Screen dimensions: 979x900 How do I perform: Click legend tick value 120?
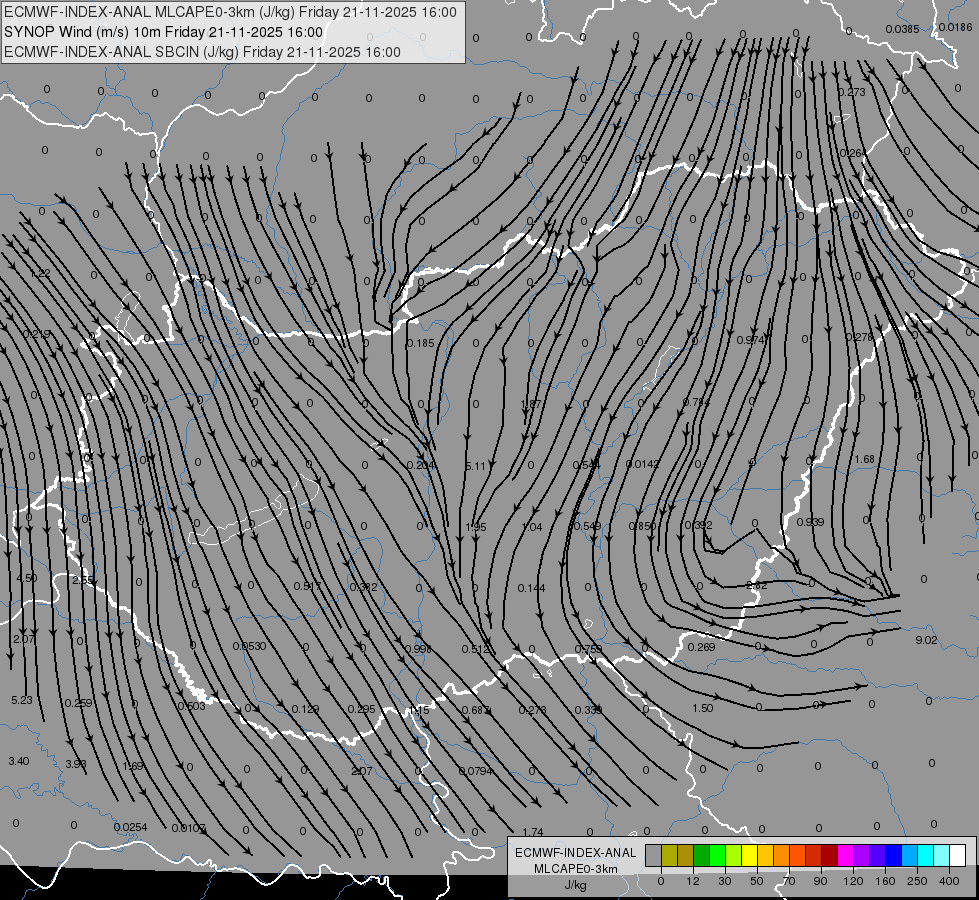[853, 881]
